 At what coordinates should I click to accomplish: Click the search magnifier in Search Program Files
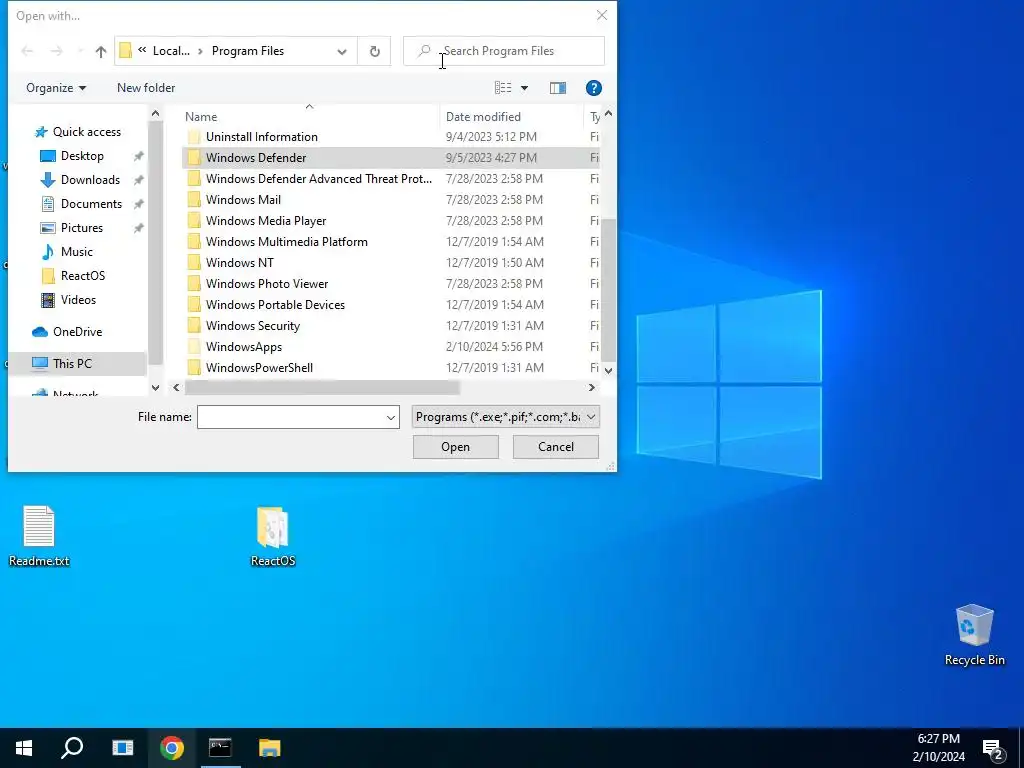pyautogui.click(x=424, y=50)
